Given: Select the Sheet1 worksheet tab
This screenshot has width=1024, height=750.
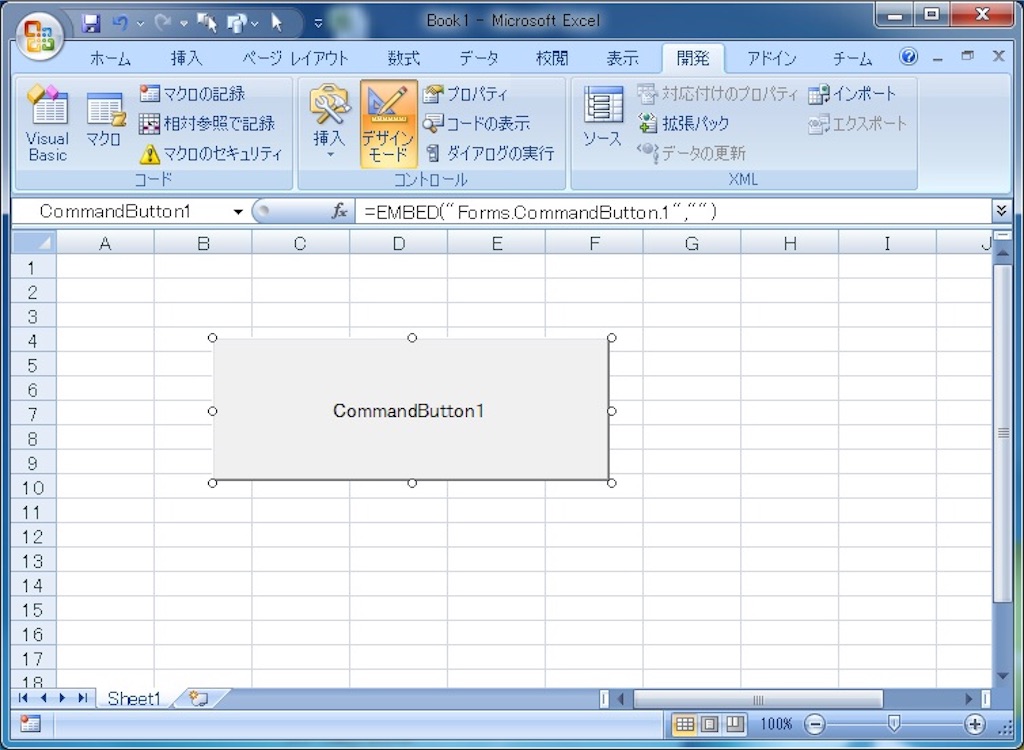Looking at the screenshot, I should [x=134, y=698].
